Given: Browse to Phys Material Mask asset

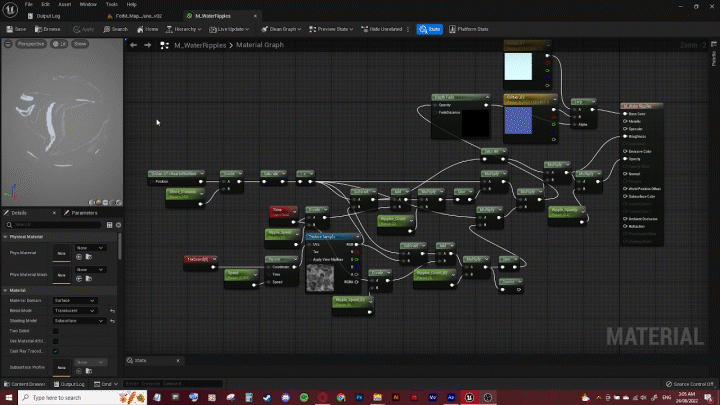Looking at the screenshot, I should click(89, 279).
